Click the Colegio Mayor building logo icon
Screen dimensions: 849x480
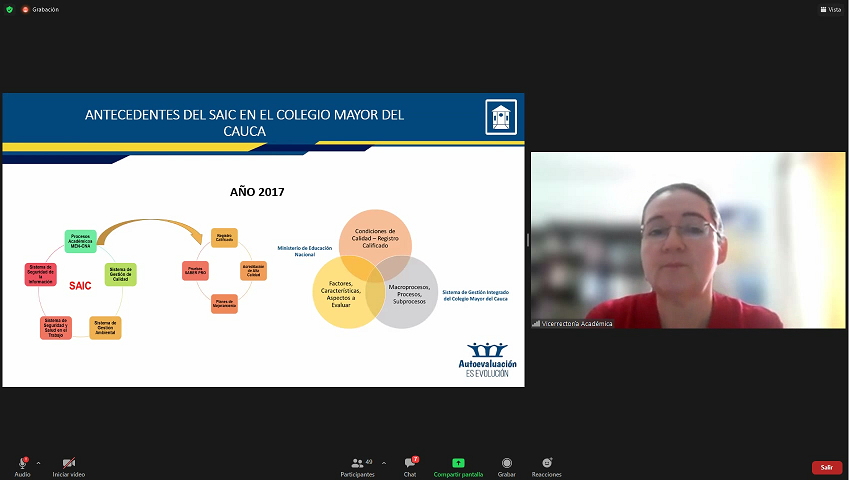coord(501,117)
